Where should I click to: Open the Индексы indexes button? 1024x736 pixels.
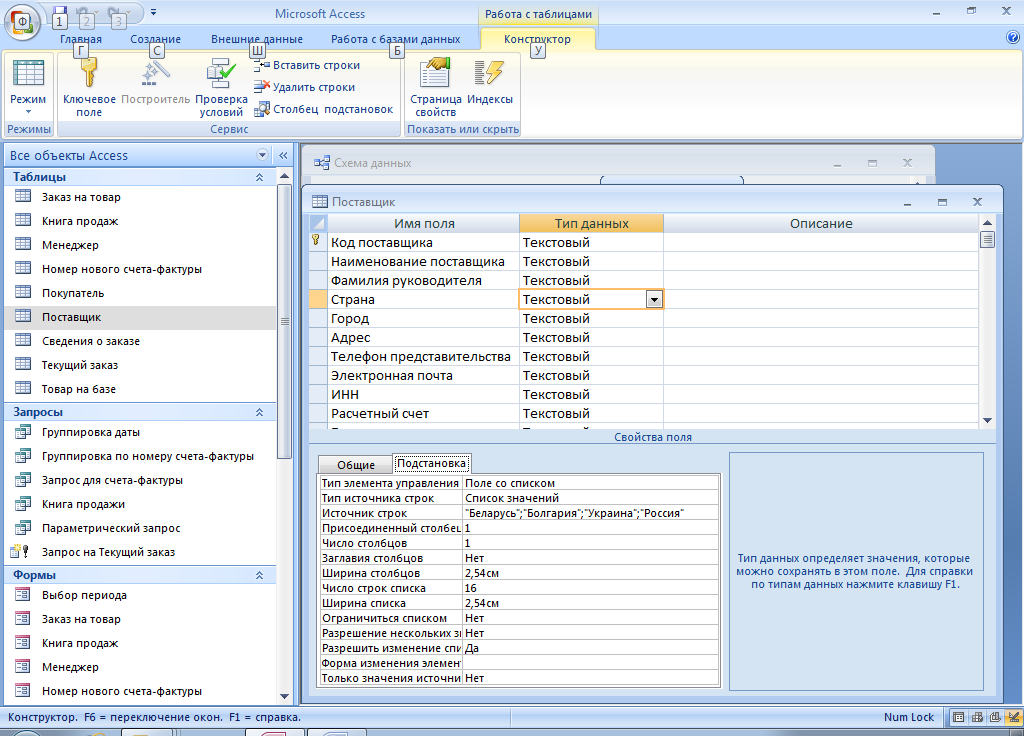point(490,81)
